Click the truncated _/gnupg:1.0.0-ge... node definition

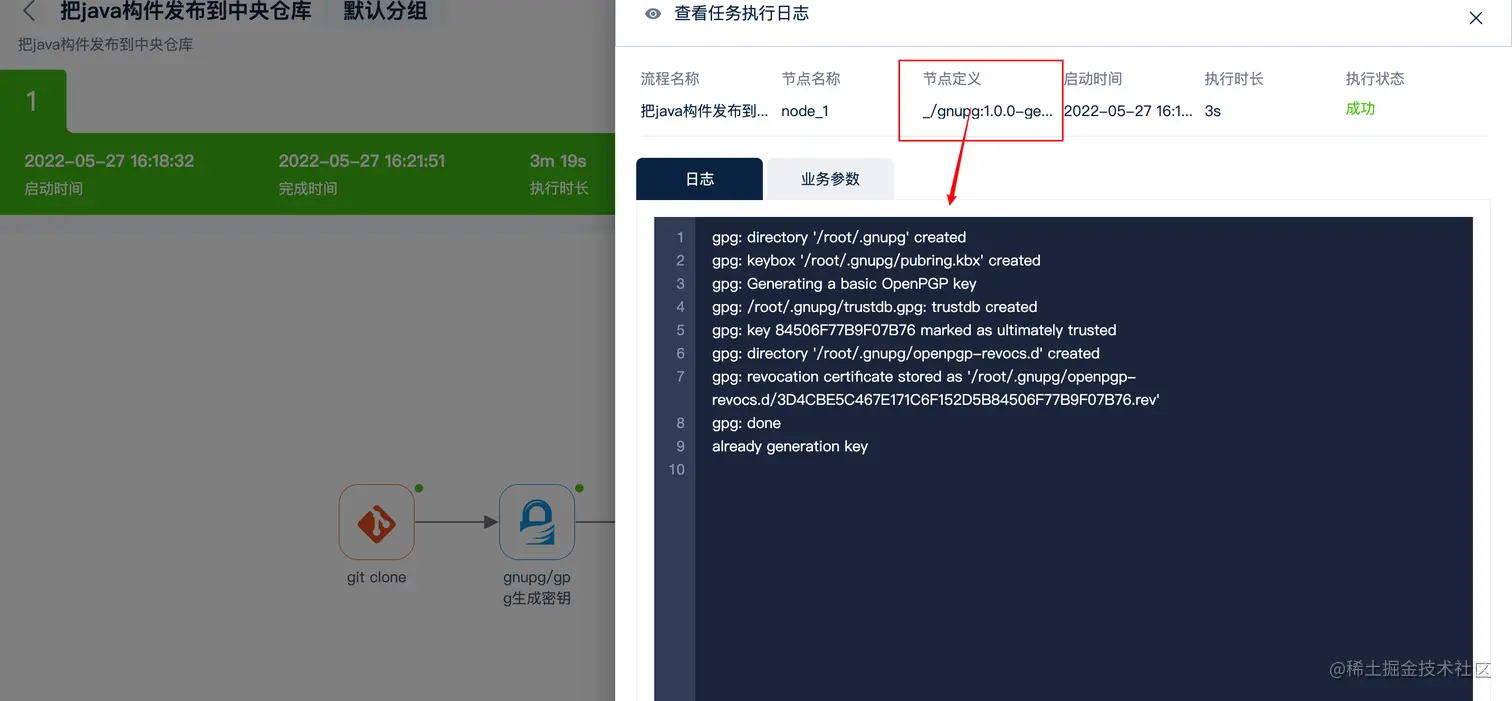click(988, 111)
